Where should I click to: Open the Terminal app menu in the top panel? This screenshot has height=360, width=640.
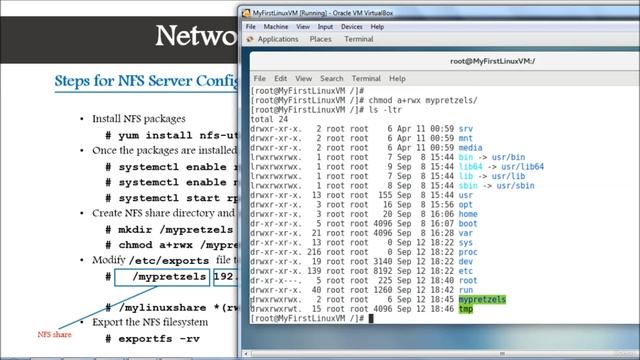click(x=358, y=39)
